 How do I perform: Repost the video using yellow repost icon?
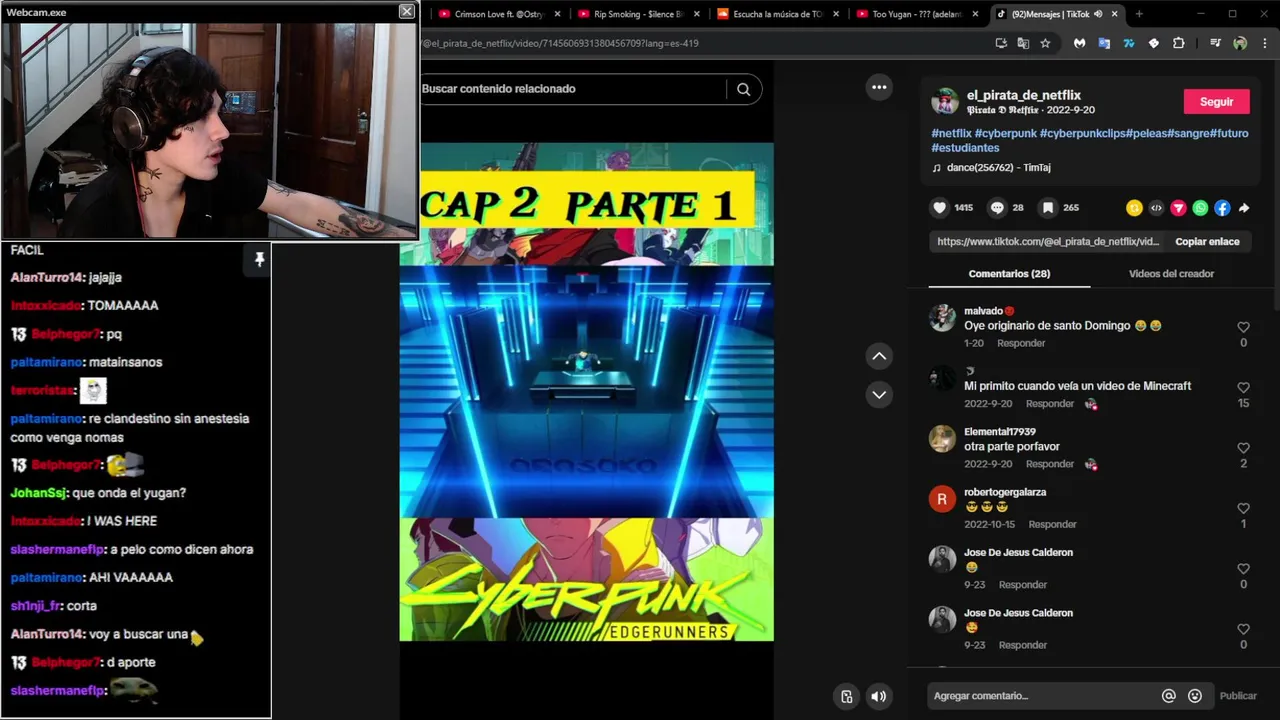coord(1134,208)
